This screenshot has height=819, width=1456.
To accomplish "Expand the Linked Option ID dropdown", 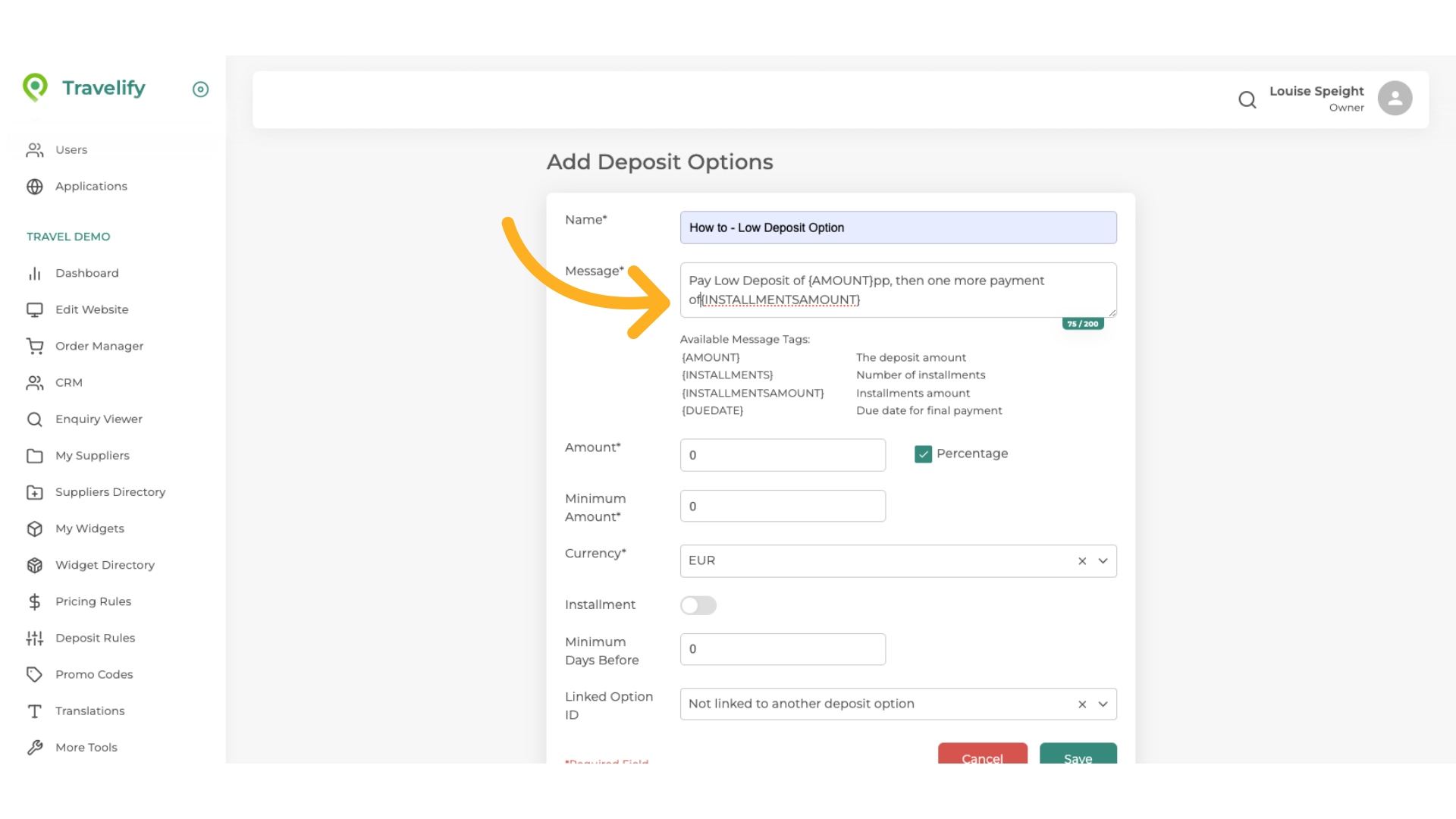I will point(1103,704).
